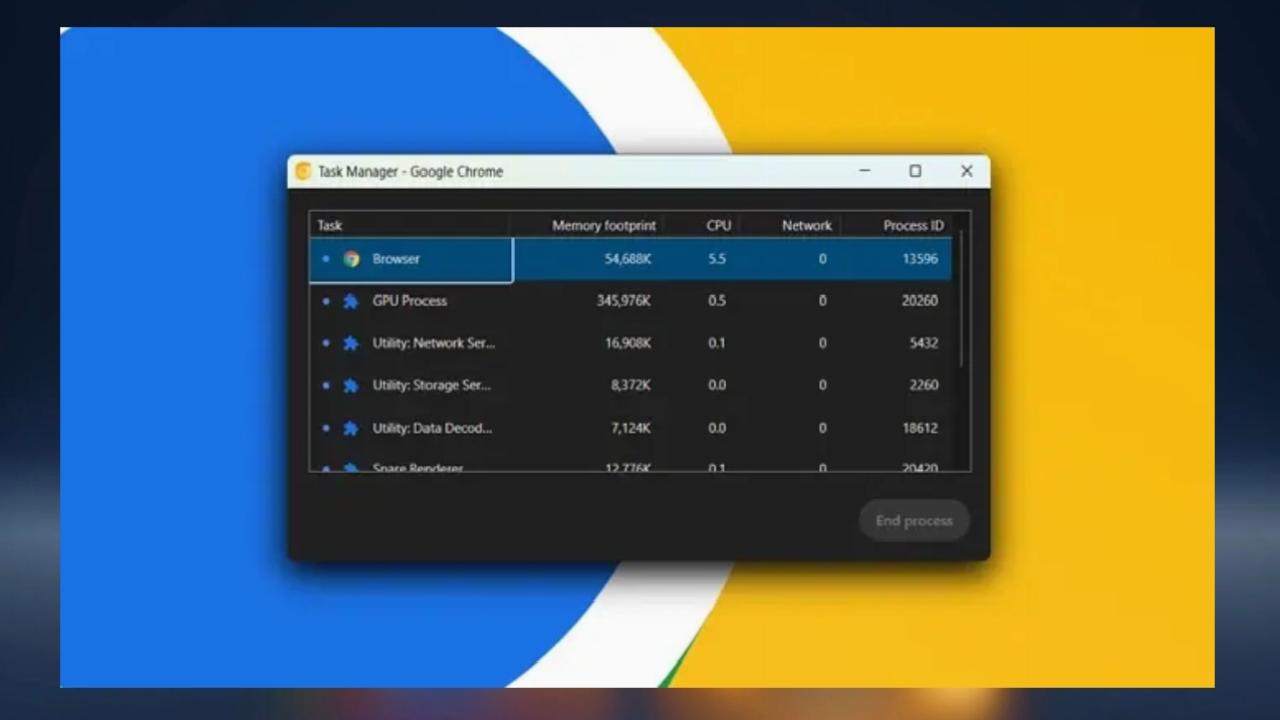Select the Utility: Storage Service task
The image size is (1280, 720).
click(x=631, y=385)
